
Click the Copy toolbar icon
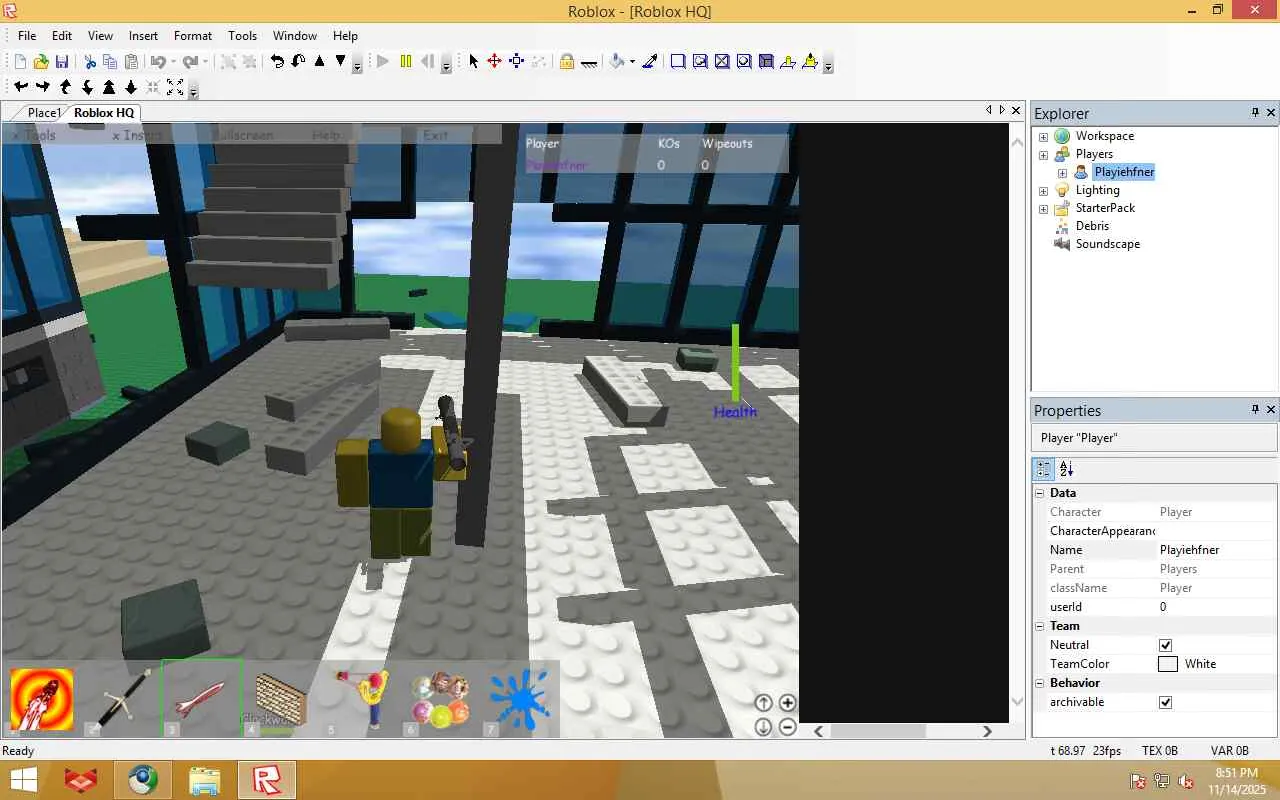[x=110, y=62]
